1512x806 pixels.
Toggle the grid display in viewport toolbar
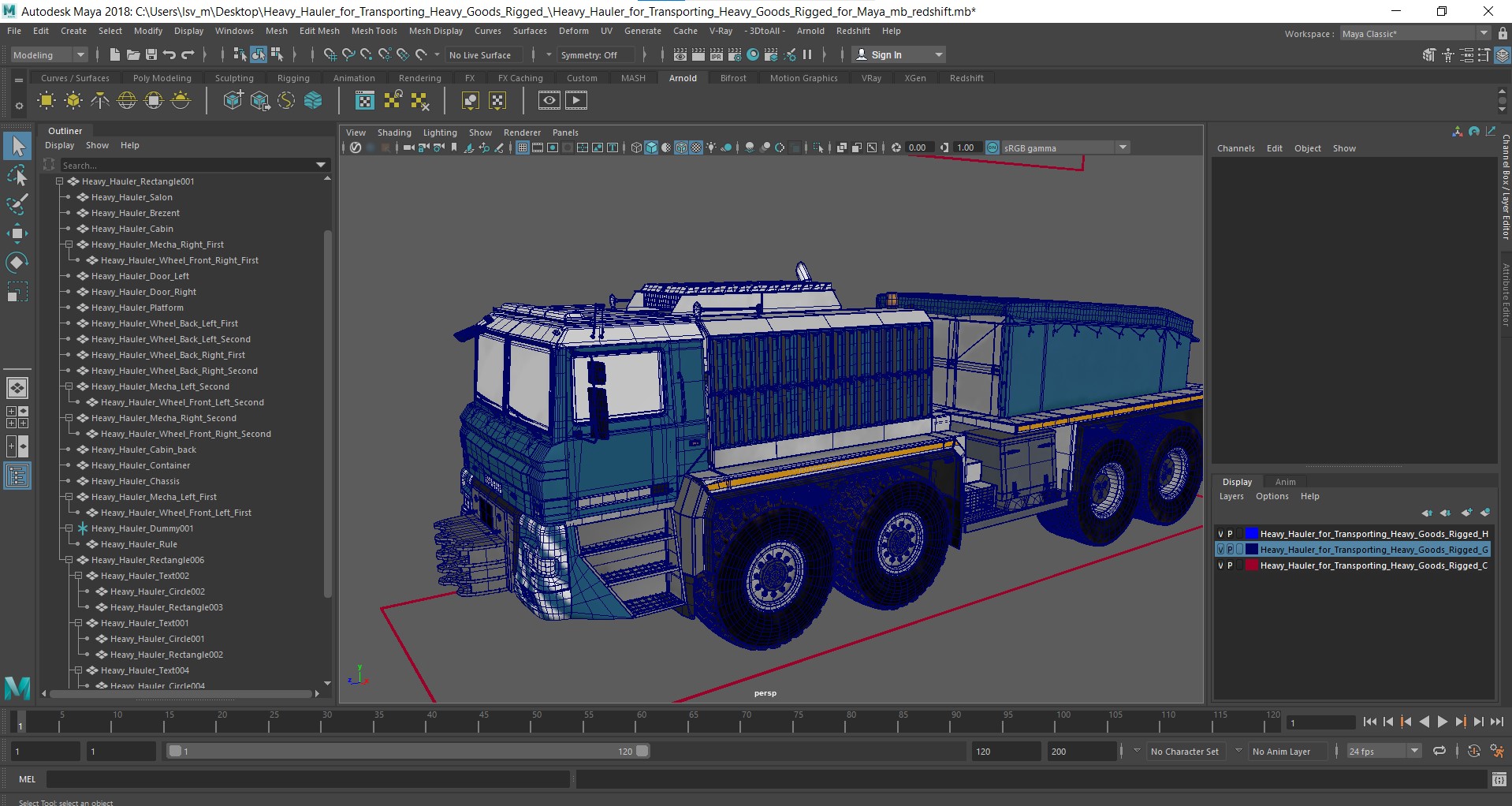pyautogui.click(x=522, y=147)
